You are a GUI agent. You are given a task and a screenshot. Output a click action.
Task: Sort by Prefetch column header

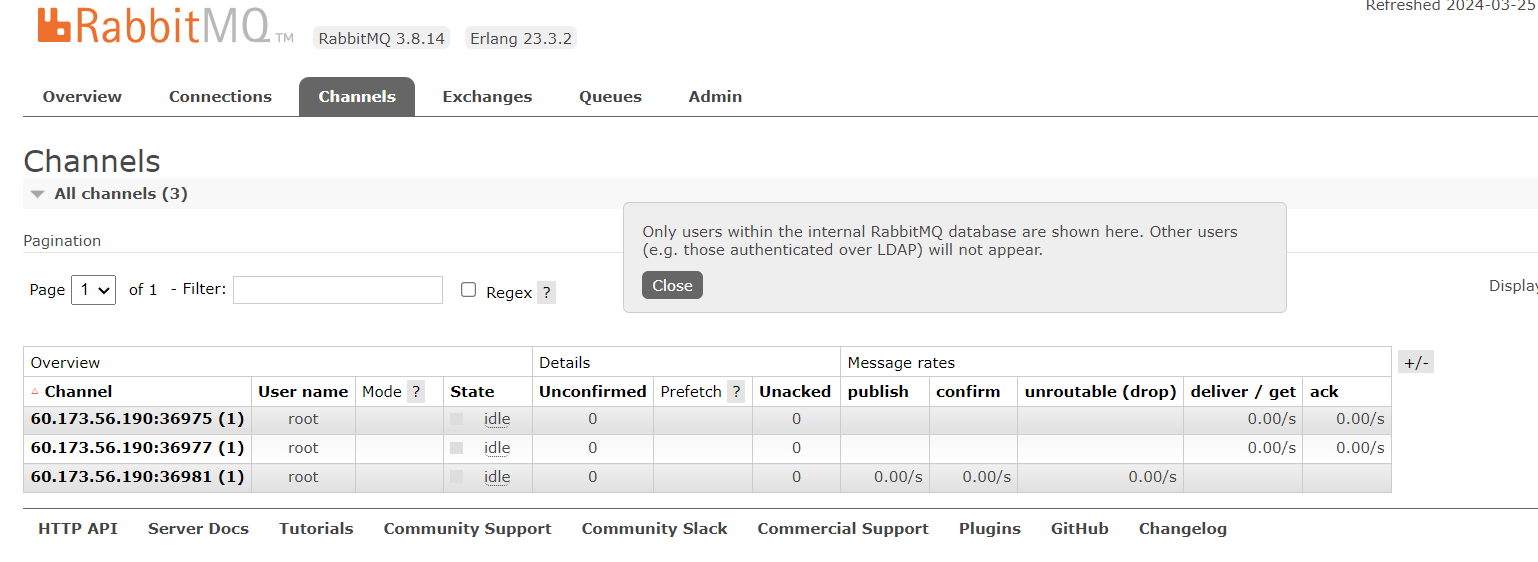[691, 392]
